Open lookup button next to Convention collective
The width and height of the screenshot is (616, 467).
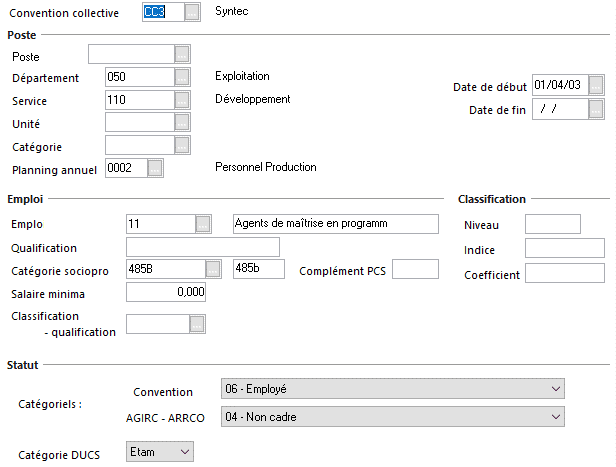coord(192,12)
